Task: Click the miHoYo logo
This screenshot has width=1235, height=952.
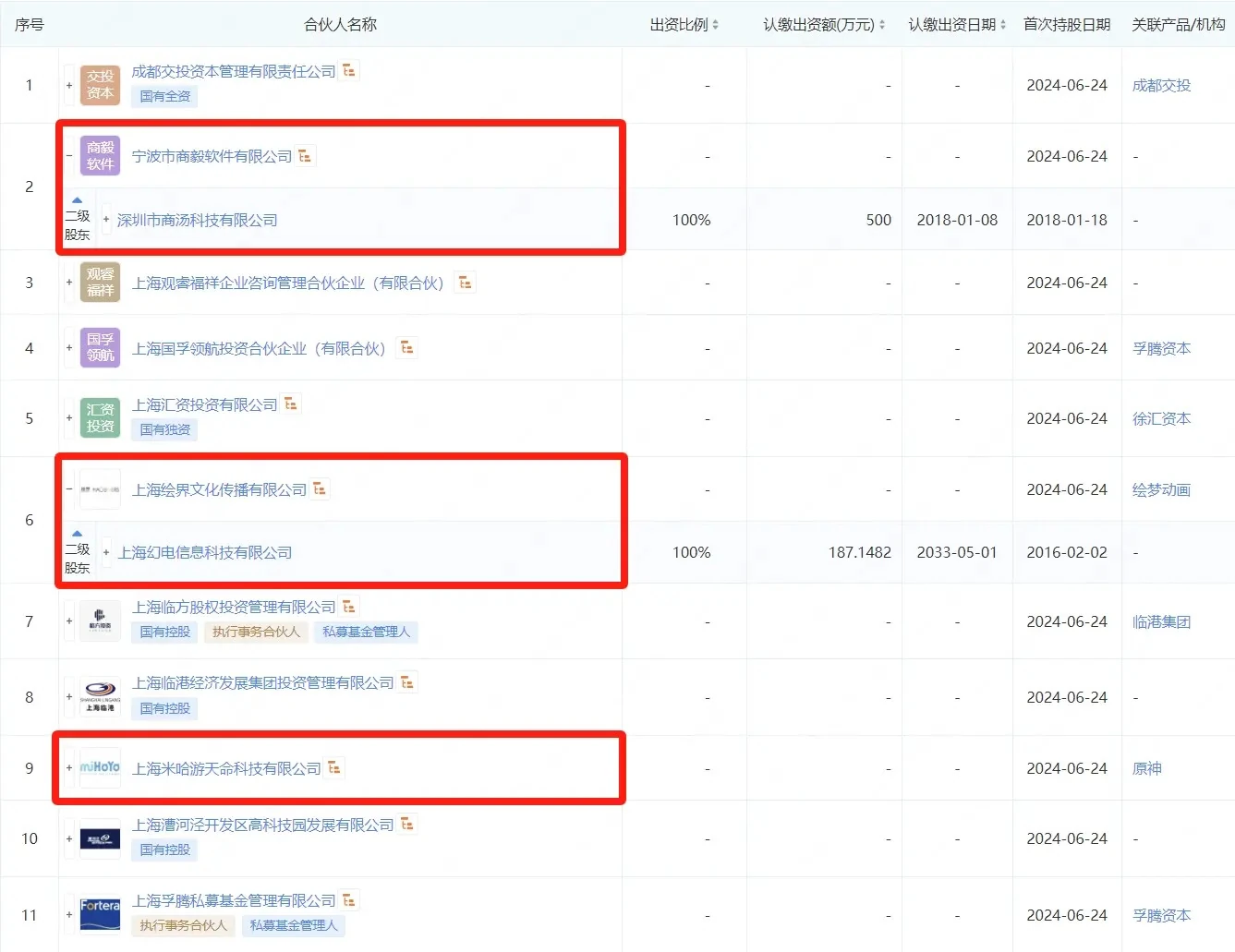Action: point(100,768)
